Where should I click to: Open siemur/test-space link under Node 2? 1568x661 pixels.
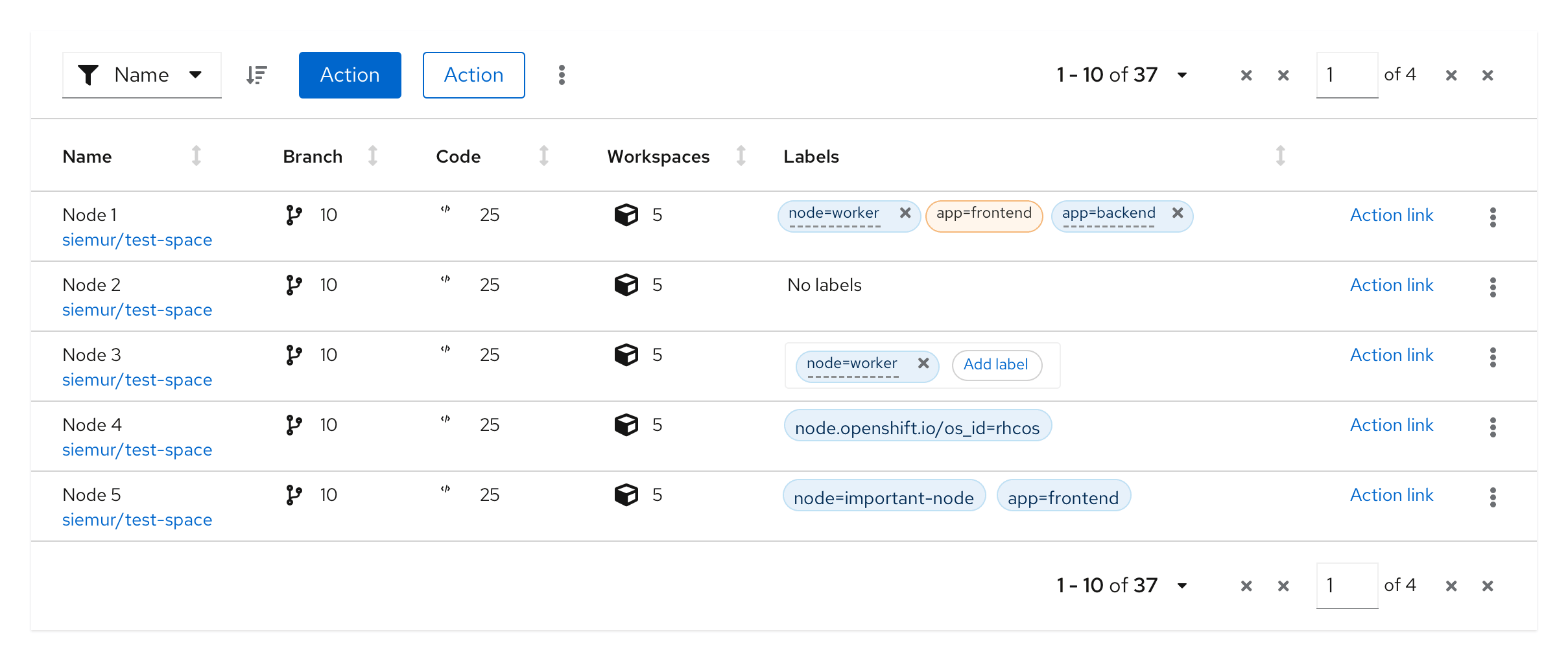tap(137, 310)
